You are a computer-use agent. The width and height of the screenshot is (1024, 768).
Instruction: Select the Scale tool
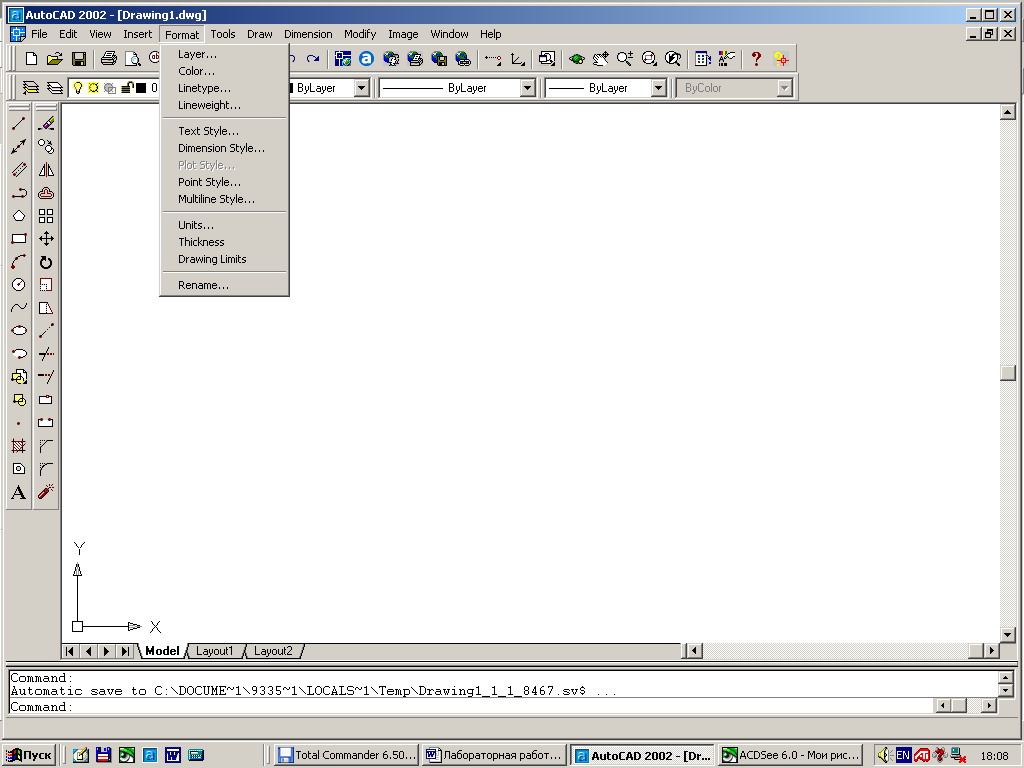click(46, 285)
